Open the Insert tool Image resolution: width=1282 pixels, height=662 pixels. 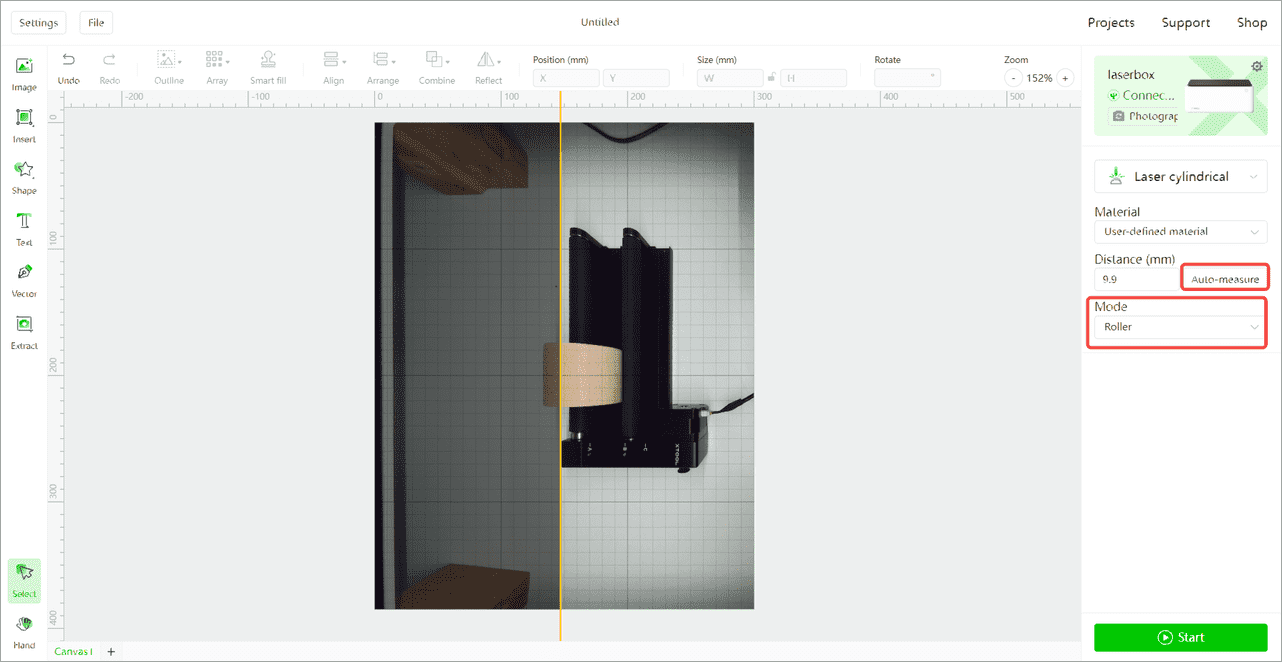[x=24, y=125]
